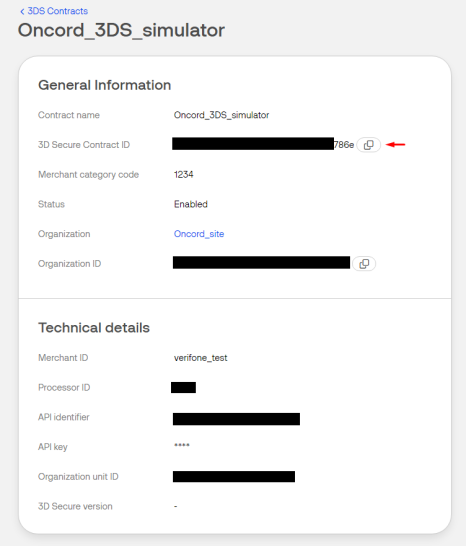Click the Enabled status value

(191, 204)
